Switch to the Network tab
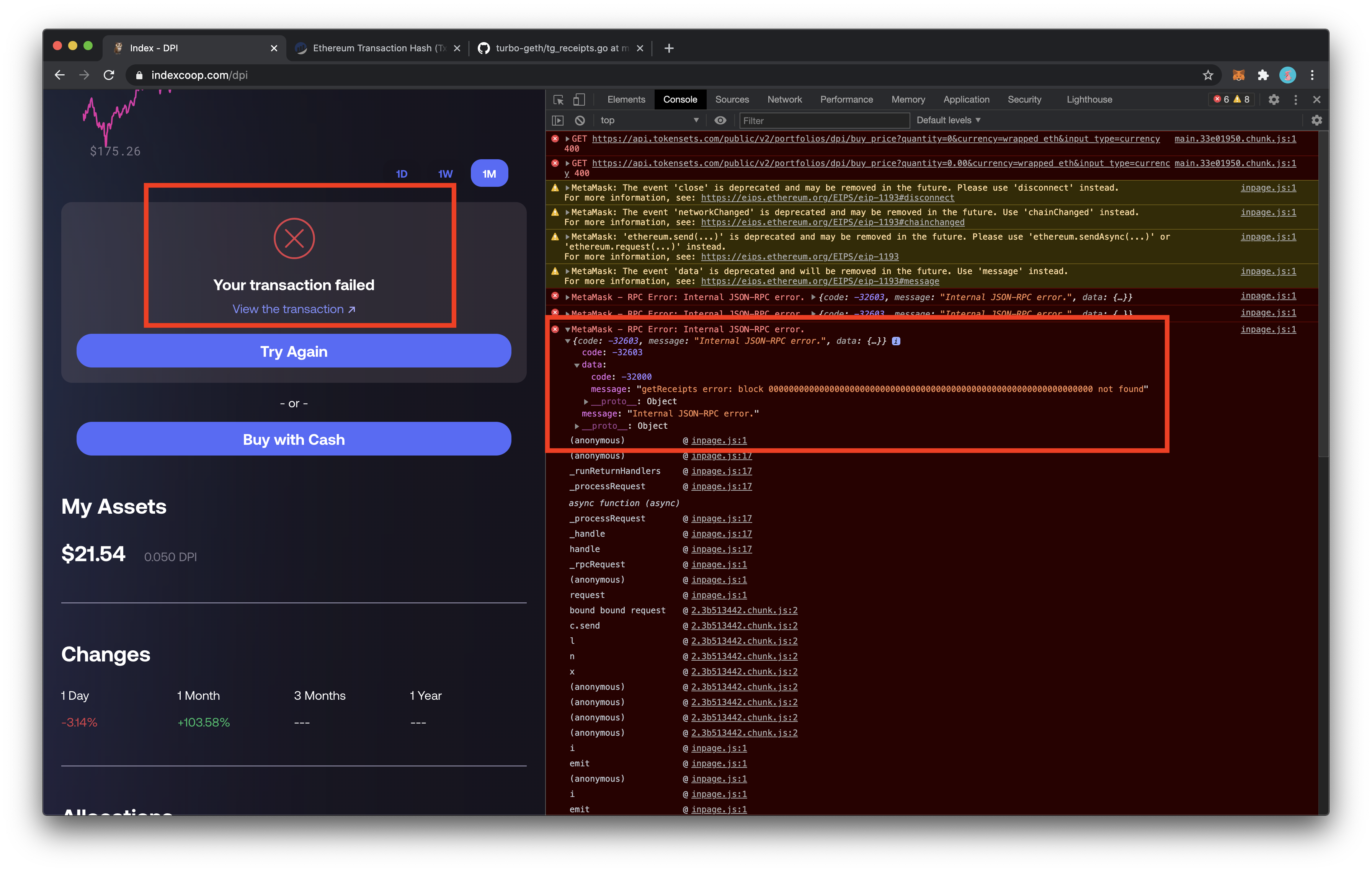Image resolution: width=1372 pixels, height=872 pixels. point(784,100)
